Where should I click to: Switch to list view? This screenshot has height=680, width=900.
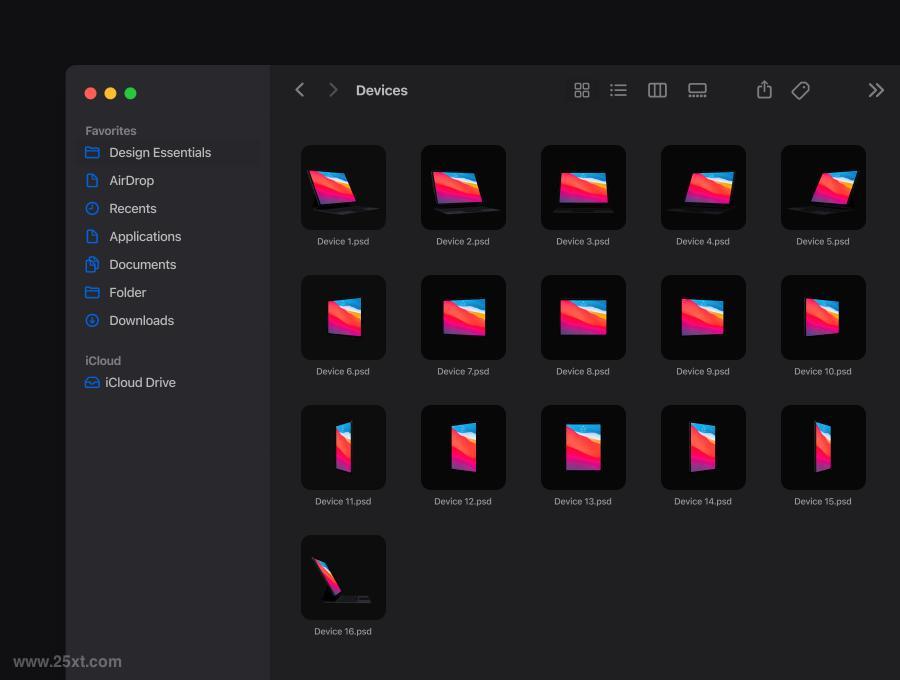pos(618,90)
